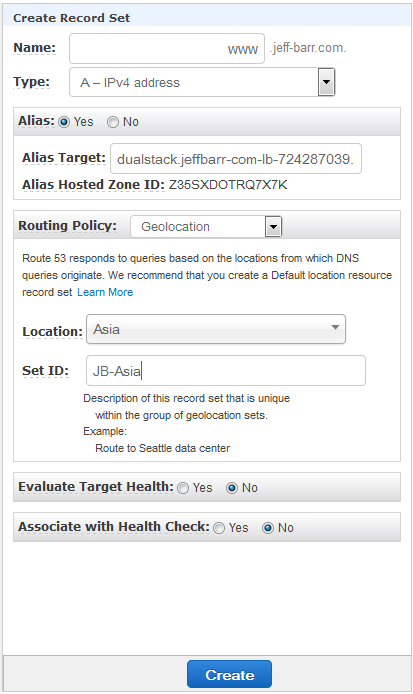Click the Set ID field with JB-Asia
This screenshot has height=694, width=413.
[226, 370]
